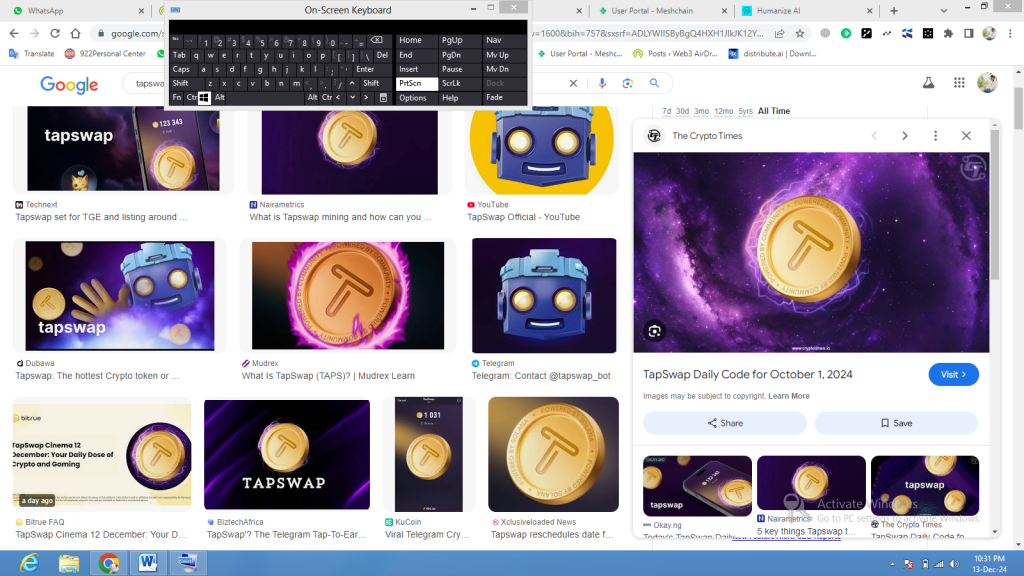Open the Chrome extensions puzzle icon
This screenshot has width=1024, height=576.
(x=948, y=33)
